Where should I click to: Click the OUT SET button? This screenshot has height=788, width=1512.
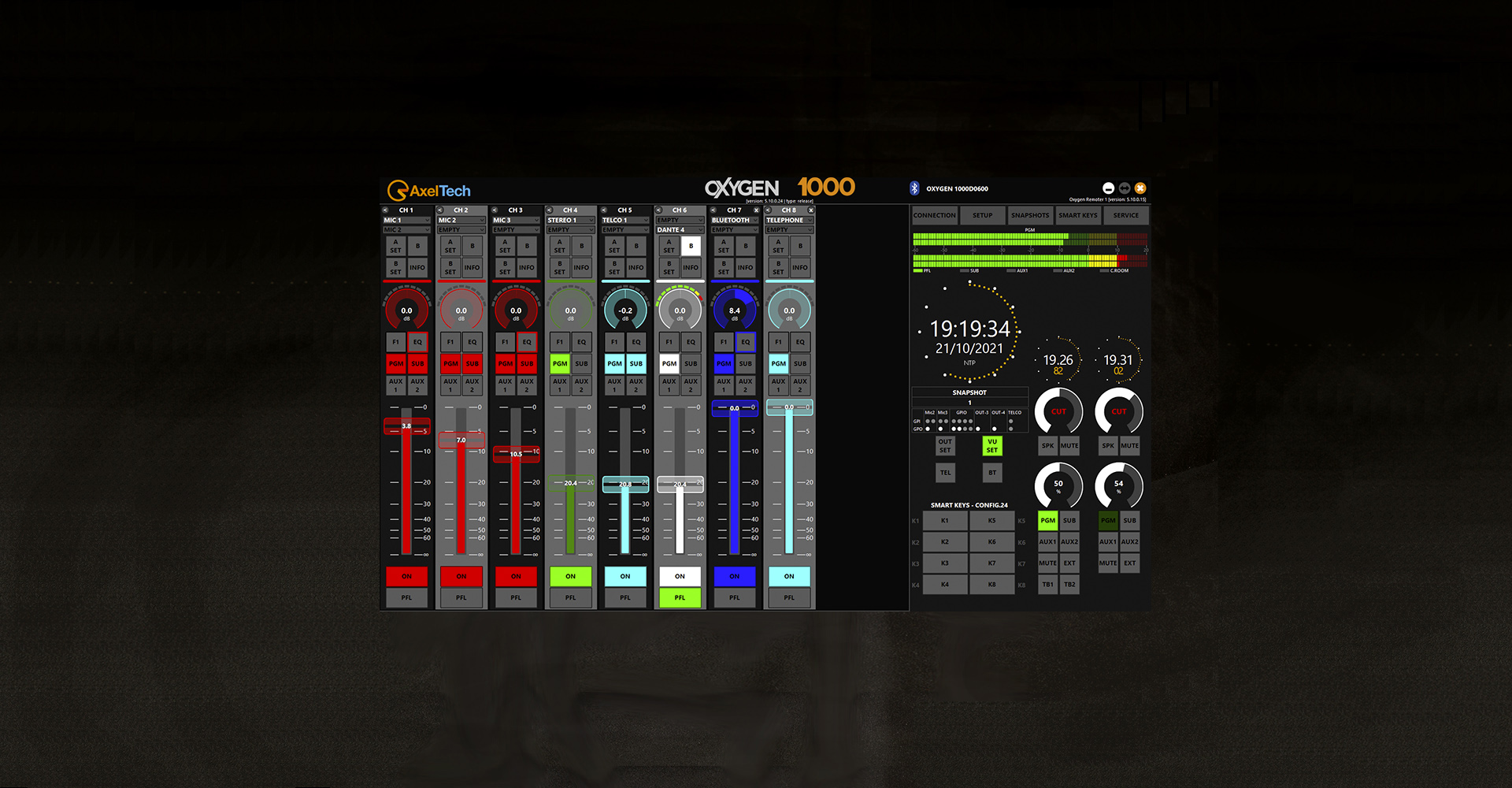[x=945, y=446]
